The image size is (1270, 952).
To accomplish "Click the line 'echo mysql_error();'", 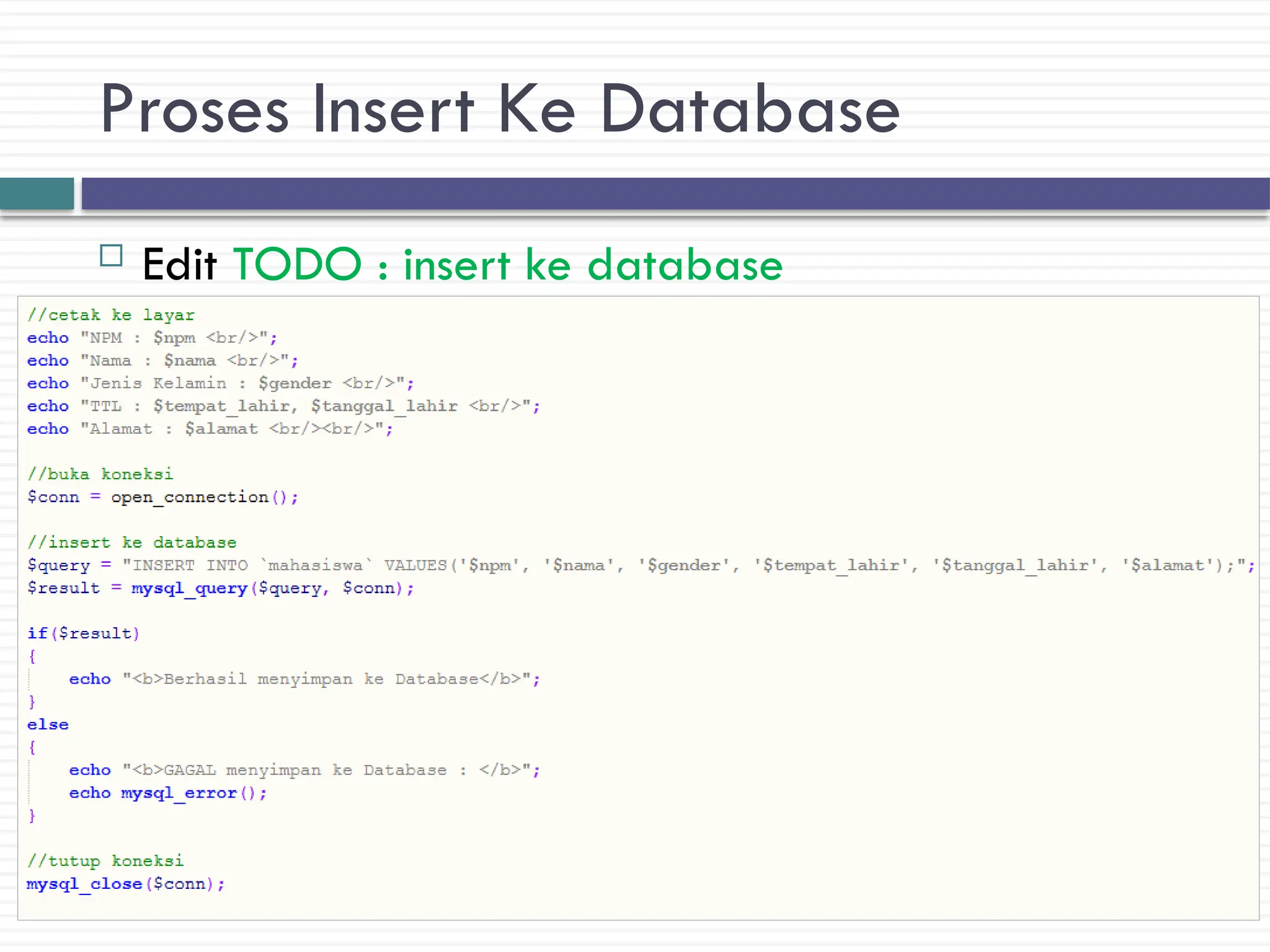I will pos(168,793).
